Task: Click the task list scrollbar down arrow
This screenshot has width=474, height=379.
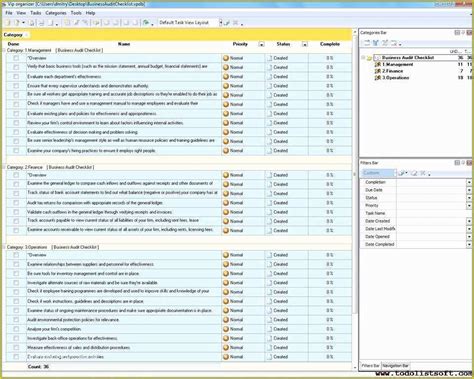Action: (x=354, y=367)
